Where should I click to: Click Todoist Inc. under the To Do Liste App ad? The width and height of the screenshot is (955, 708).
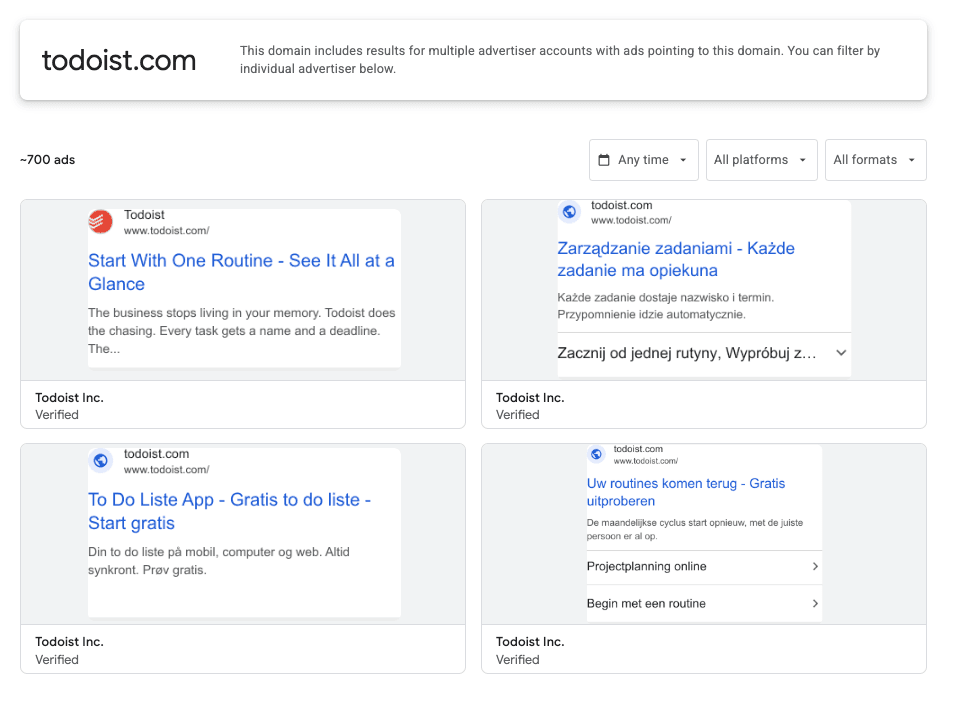tap(69, 642)
